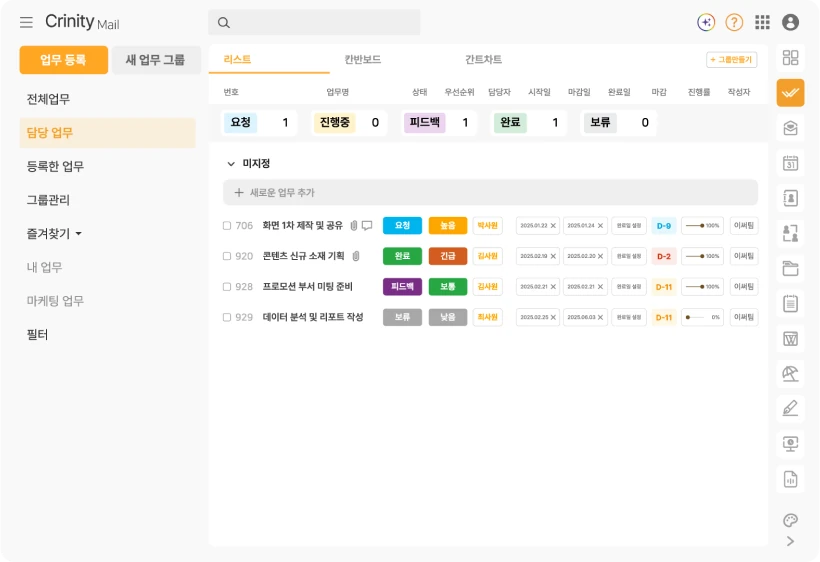Click the attachment clip on task 920
The image size is (820, 562).
(356, 256)
